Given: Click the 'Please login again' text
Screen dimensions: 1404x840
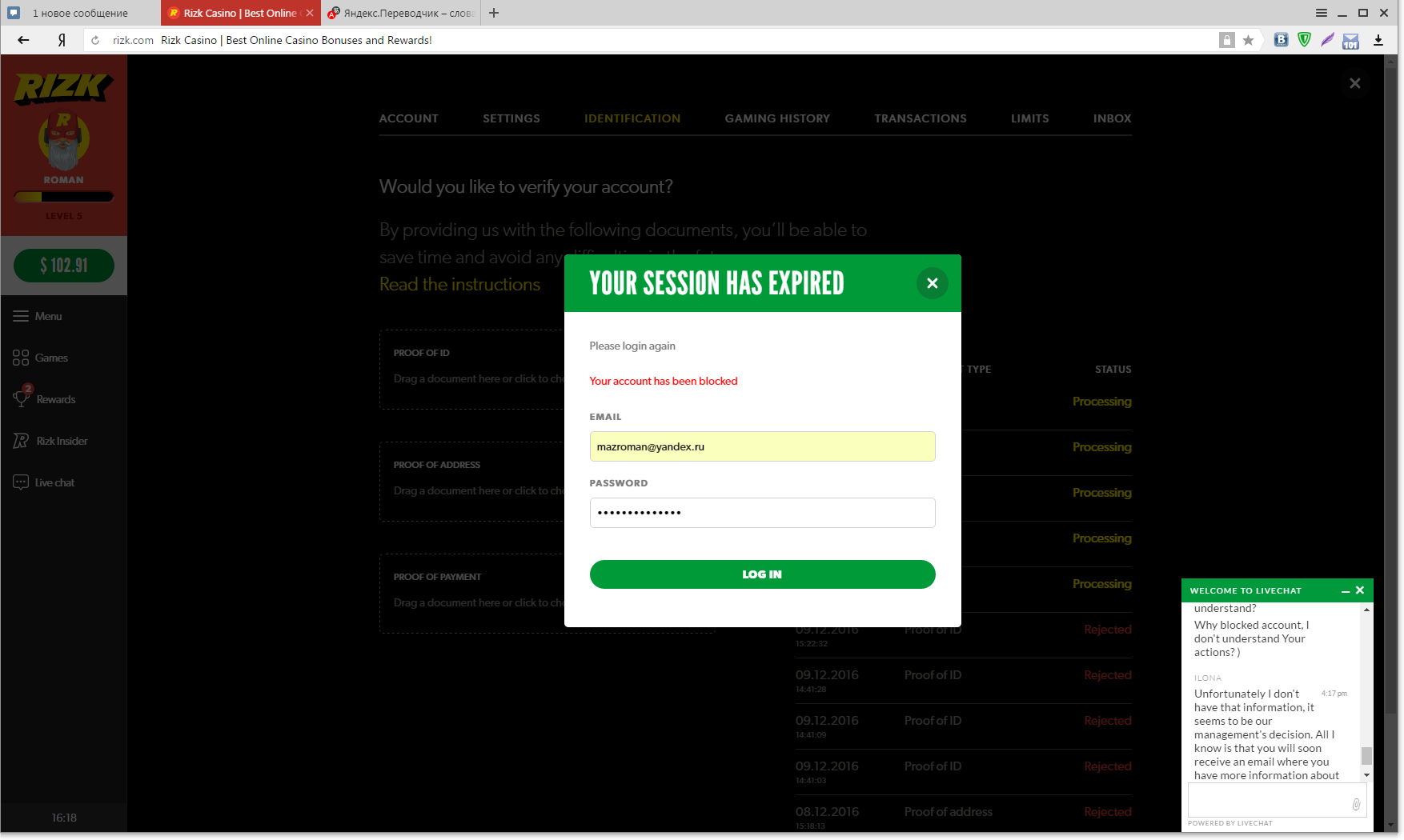Looking at the screenshot, I should 632,346.
